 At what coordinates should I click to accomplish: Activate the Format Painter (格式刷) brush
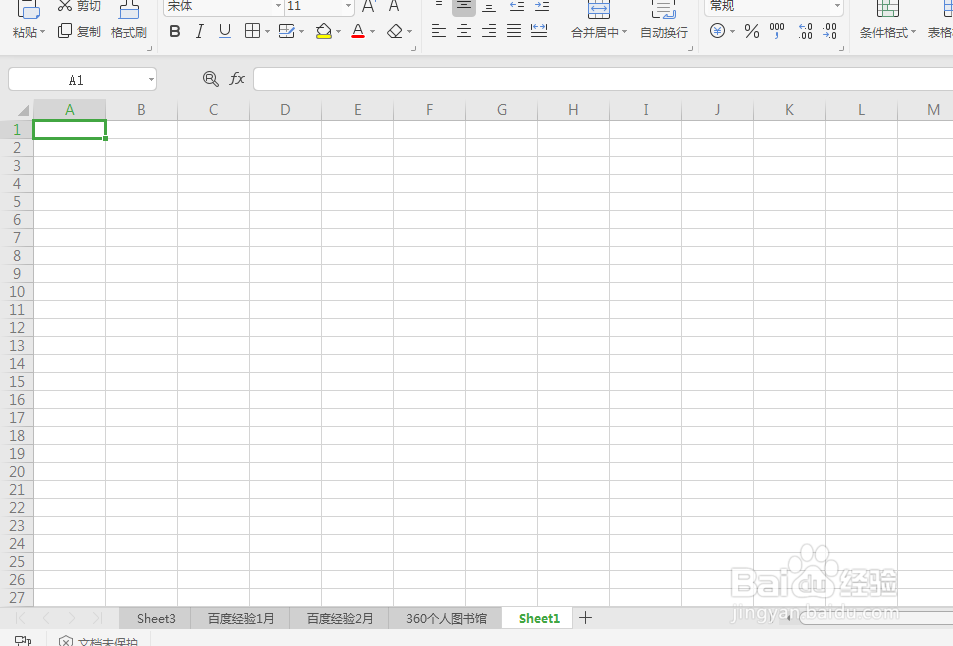tap(129, 19)
